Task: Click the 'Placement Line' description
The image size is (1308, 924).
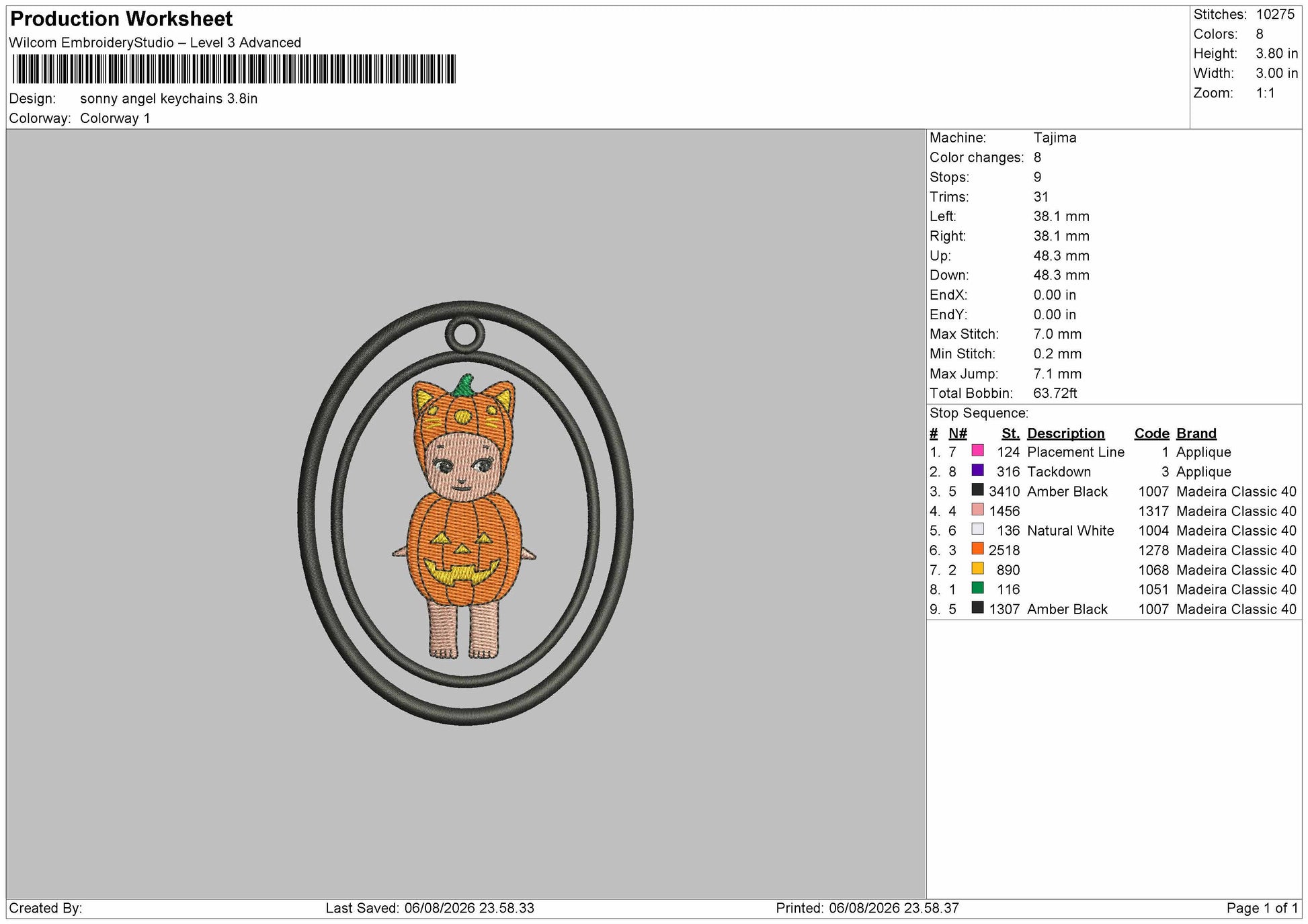Action: 1075,452
